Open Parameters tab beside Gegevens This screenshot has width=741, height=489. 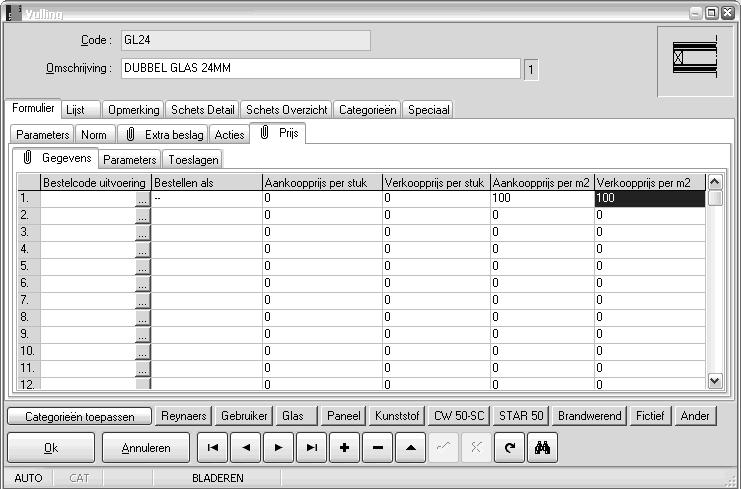pyautogui.click(x=129, y=160)
